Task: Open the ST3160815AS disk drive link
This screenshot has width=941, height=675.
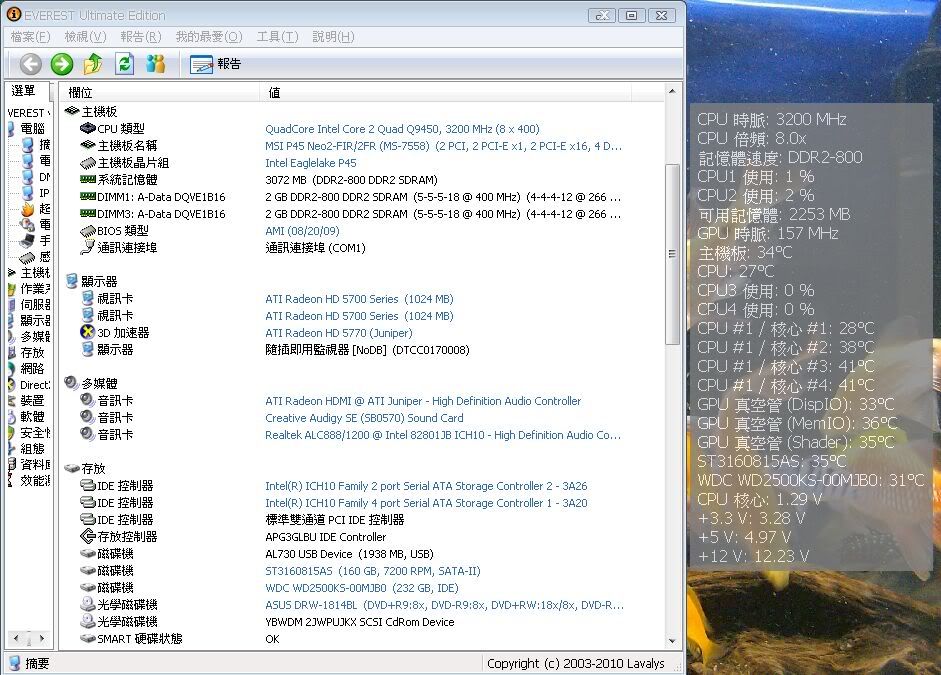Action: pyautogui.click(x=373, y=571)
